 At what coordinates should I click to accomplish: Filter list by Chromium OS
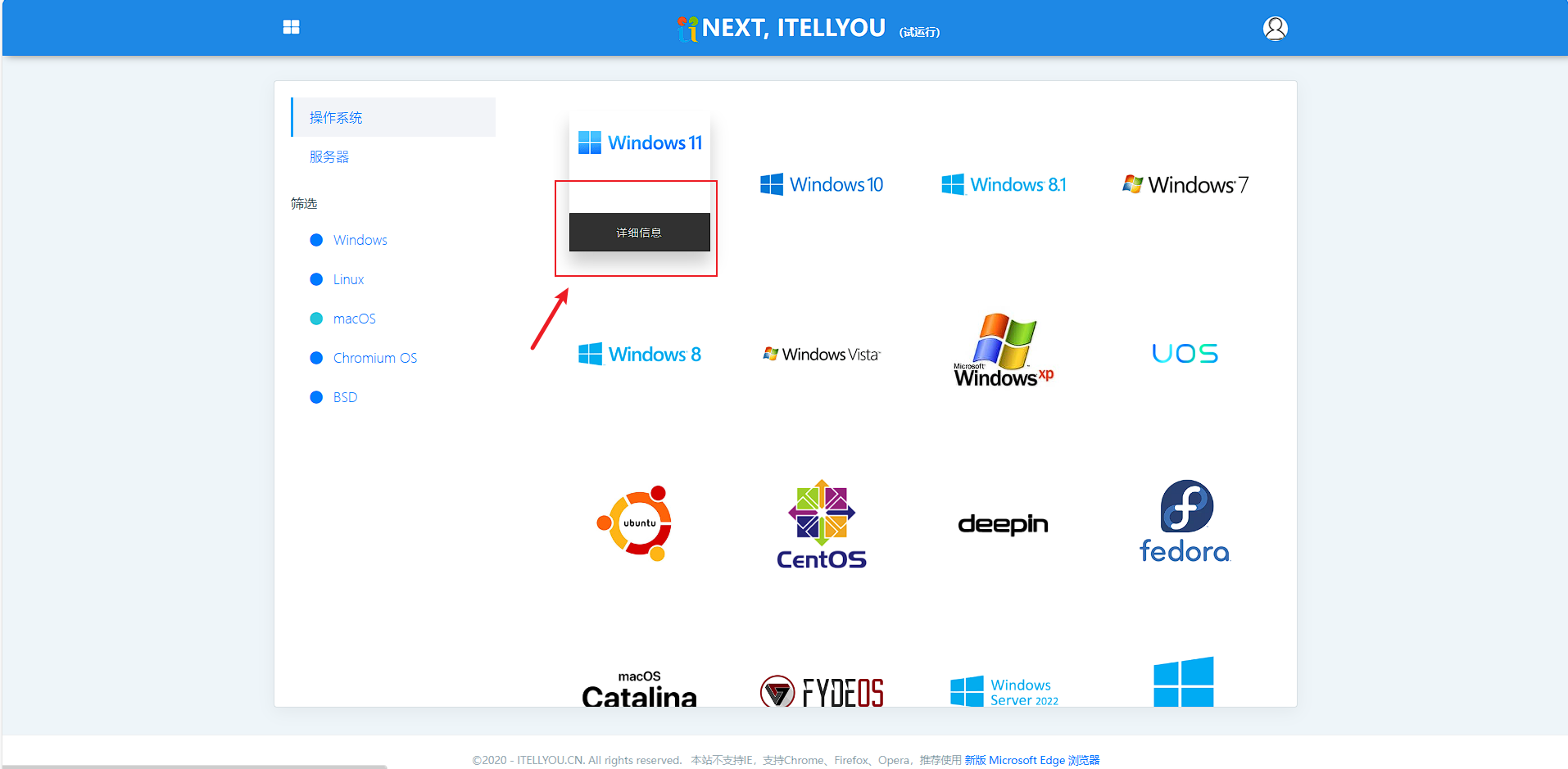(x=374, y=358)
